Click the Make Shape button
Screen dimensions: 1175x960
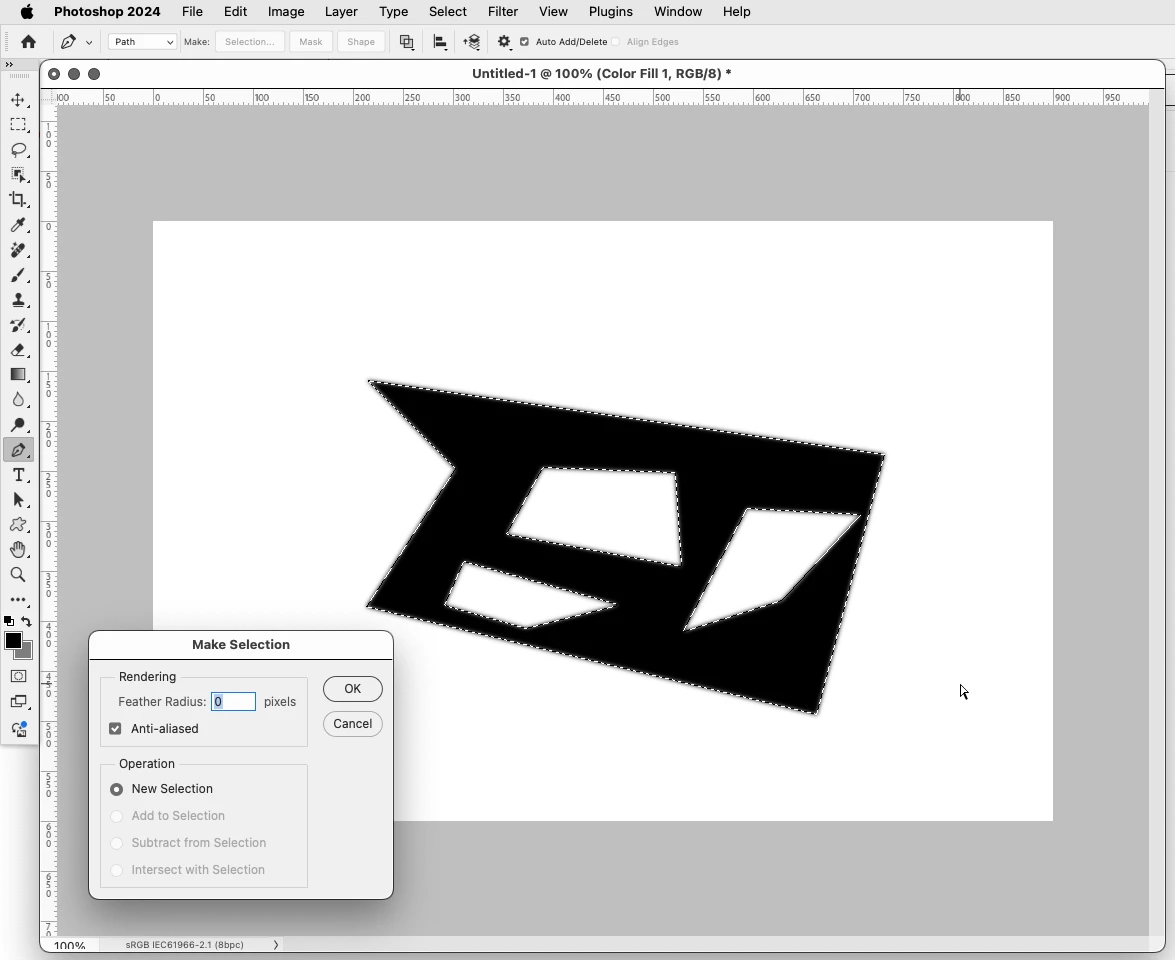point(361,42)
